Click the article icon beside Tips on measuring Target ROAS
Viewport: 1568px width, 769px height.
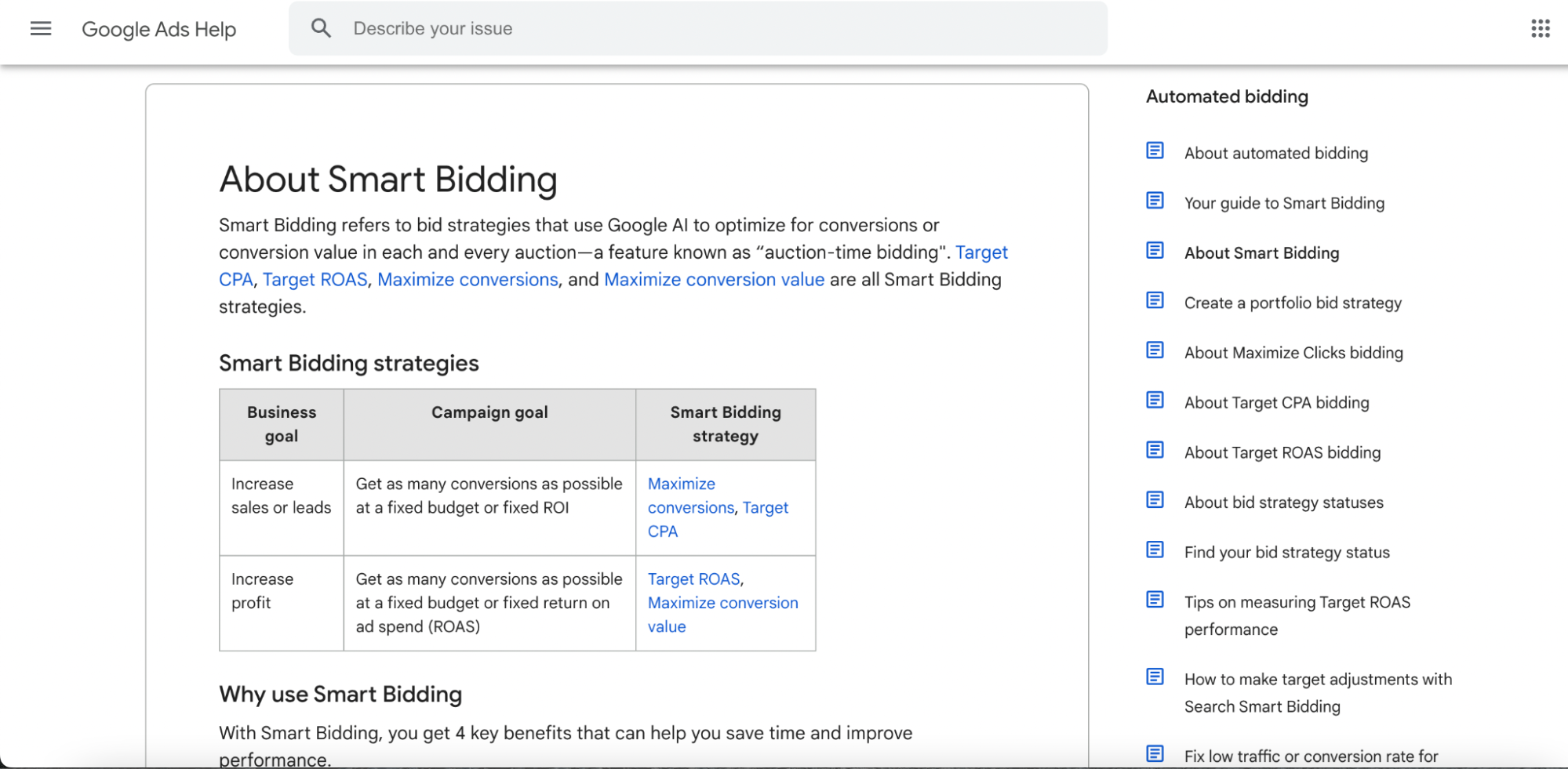1155,600
